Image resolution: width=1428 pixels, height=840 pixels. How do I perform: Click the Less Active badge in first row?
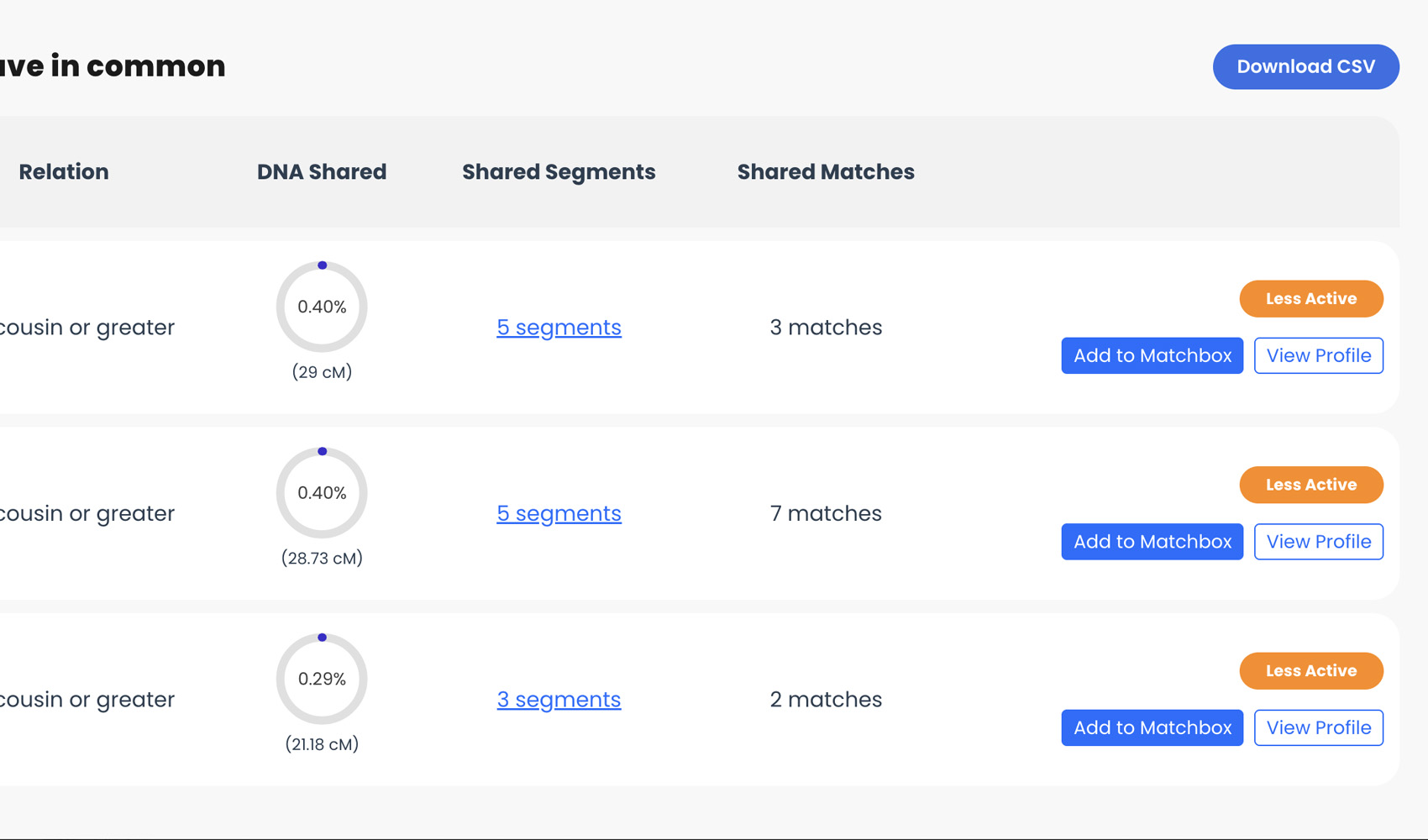[1311, 299]
